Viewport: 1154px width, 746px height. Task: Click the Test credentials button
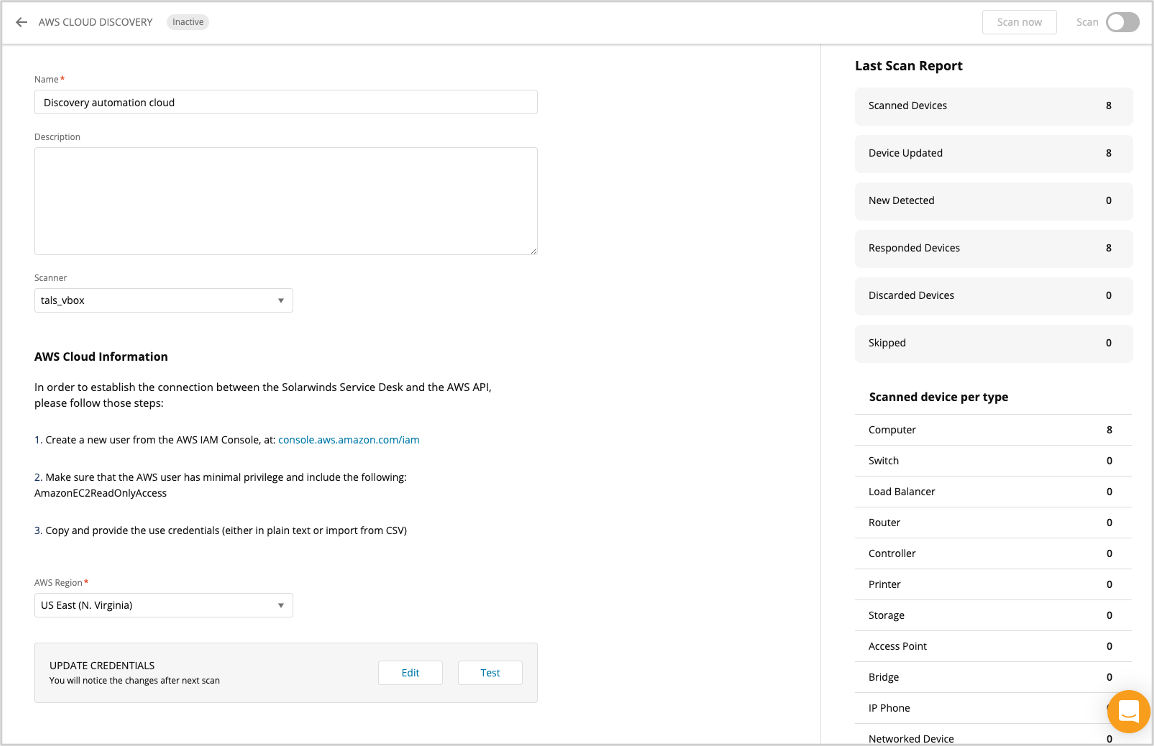(490, 672)
